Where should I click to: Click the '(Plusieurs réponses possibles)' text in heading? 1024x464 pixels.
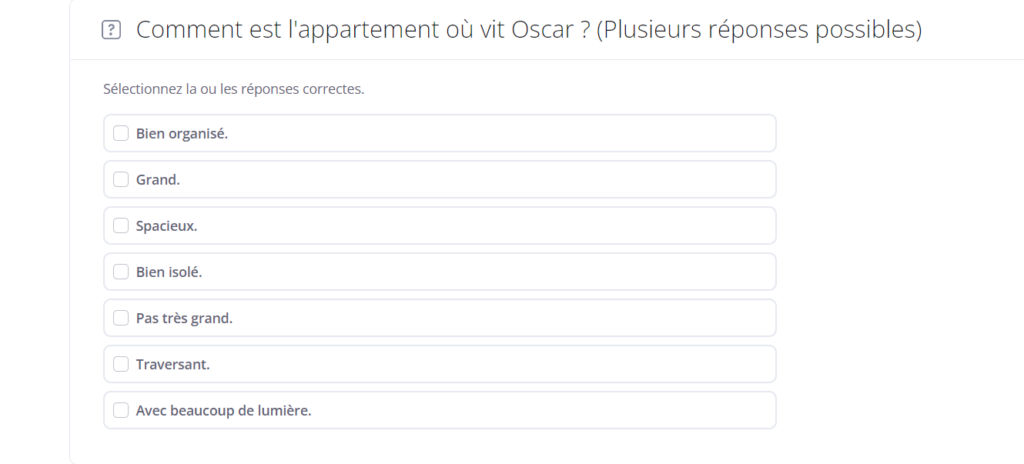pyautogui.click(x=759, y=30)
